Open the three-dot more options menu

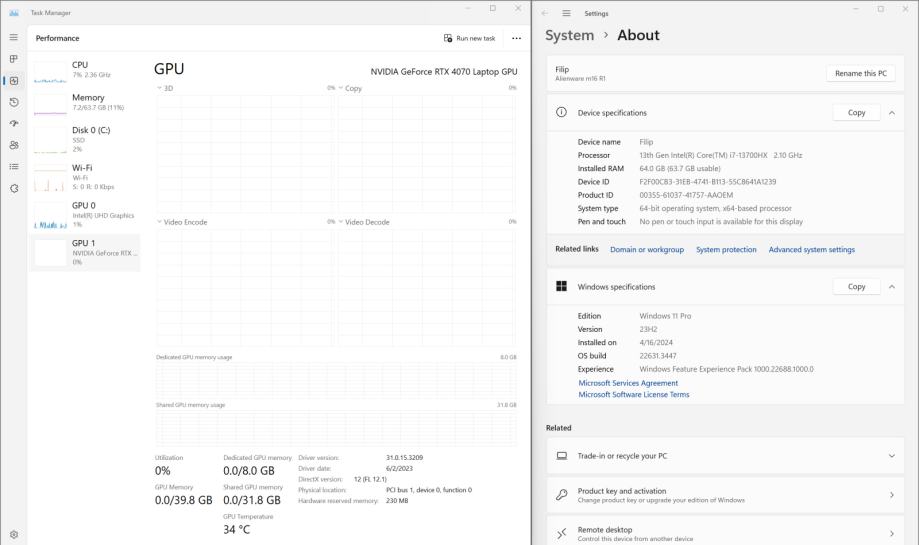pyautogui.click(x=516, y=38)
